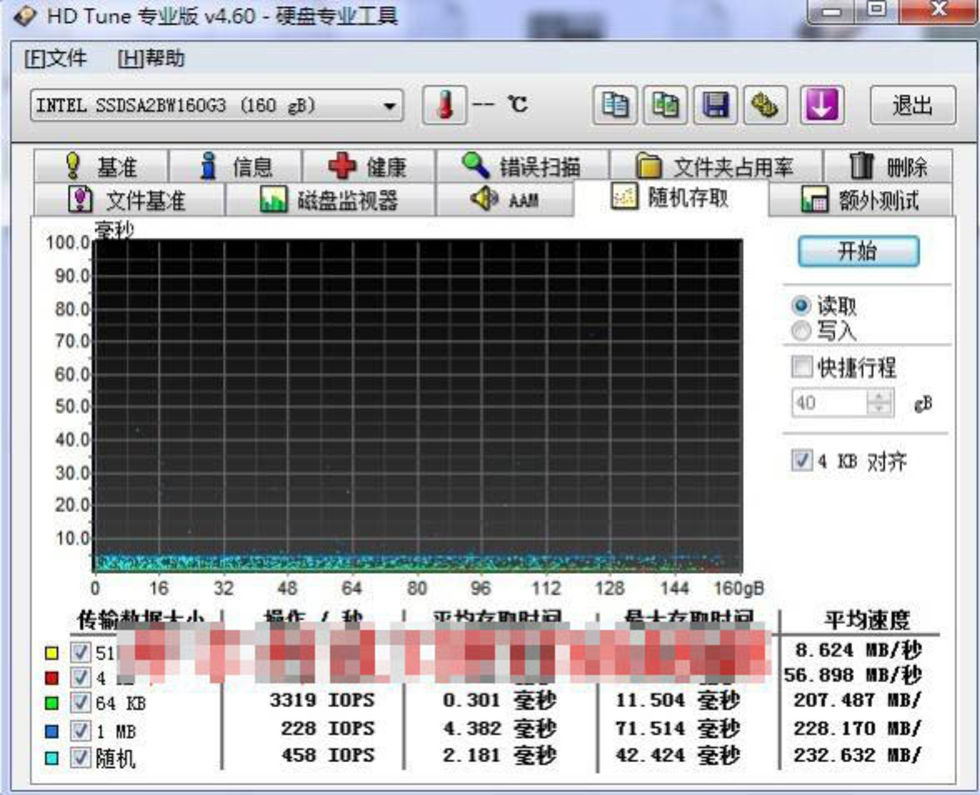Screen dimensions: 980x795
Task: Uncheck the 64 KB transfer size checkbox
Action: point(82,704)
